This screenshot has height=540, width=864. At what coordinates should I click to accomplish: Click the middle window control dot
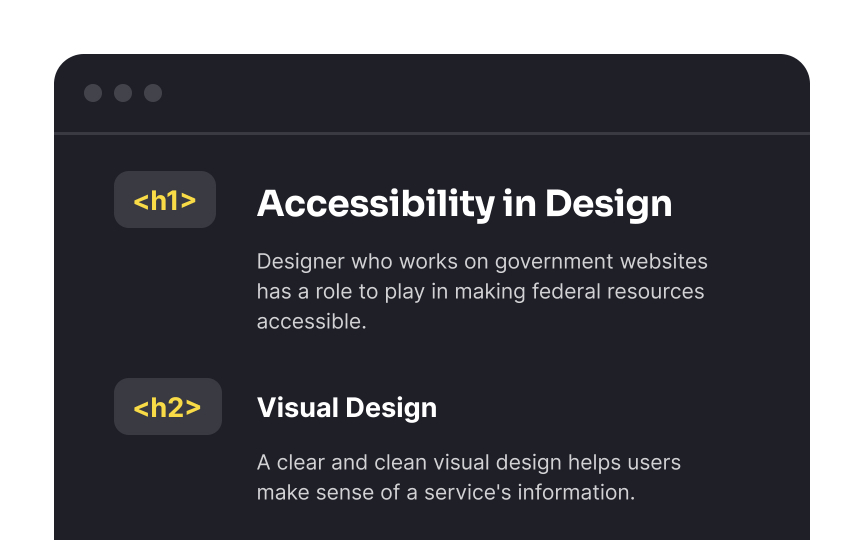click(x=123, y=93)
